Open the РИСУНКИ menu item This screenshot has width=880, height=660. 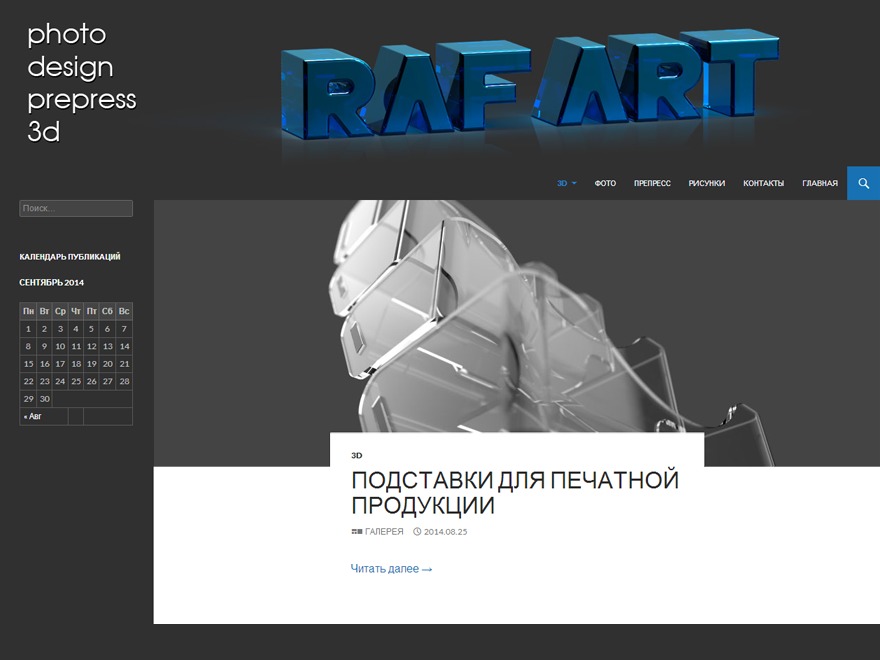tap(707, 184)
